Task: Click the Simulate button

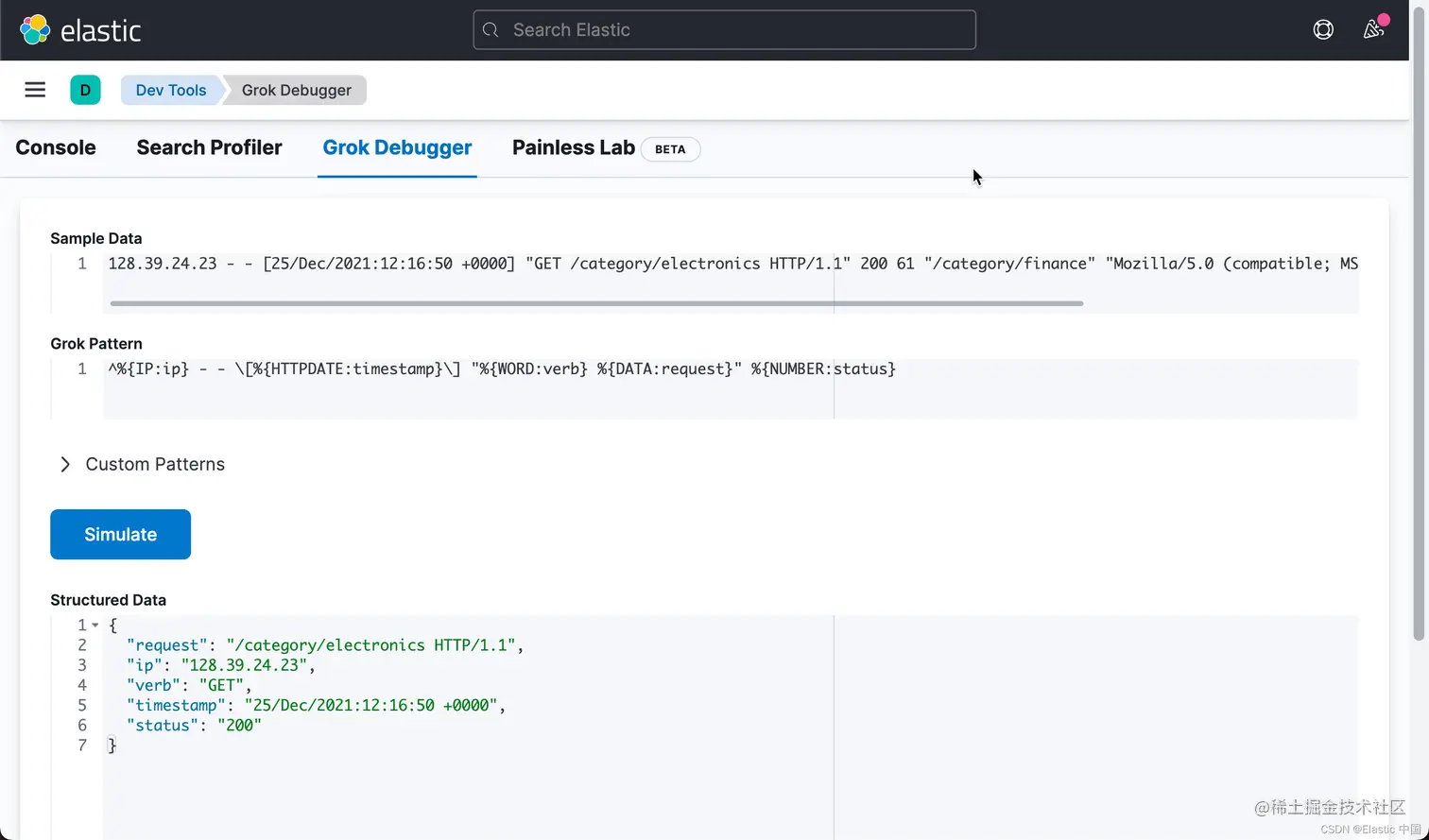Action: coord(120,534)
